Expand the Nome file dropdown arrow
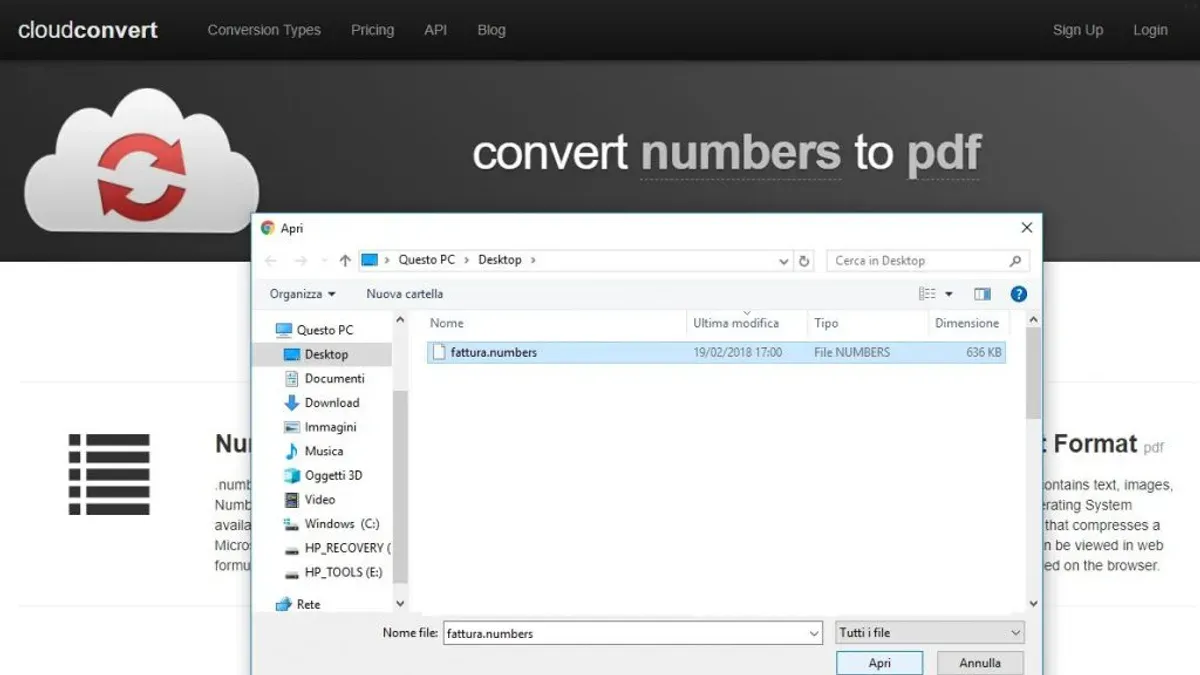Image resolution: width=1200 pixels, height=675 pixels. tap(814, 633)
